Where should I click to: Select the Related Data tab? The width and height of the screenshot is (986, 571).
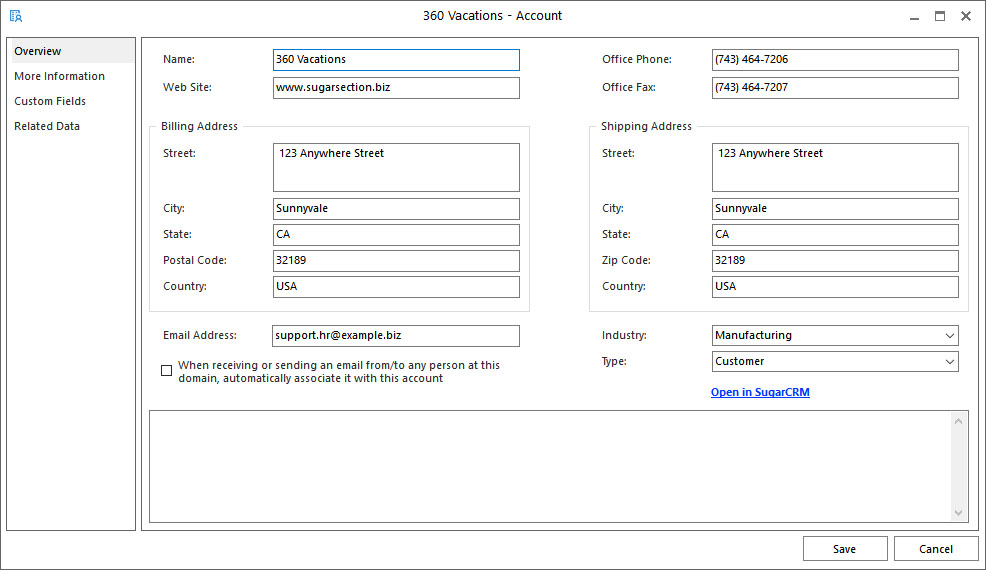pyautogui.click(x=47, y=126)
